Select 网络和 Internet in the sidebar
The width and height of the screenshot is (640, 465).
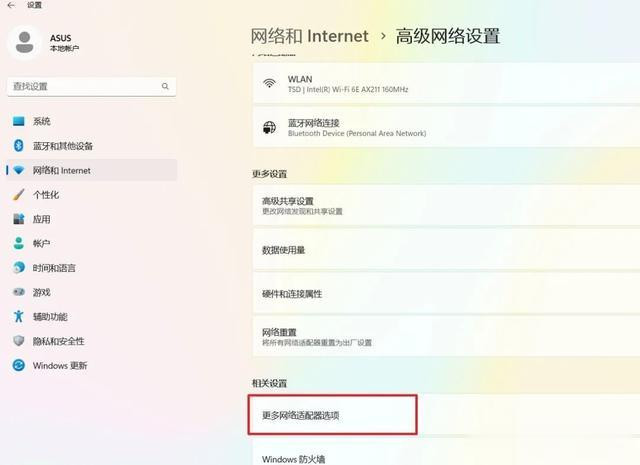tap(92, 170)
